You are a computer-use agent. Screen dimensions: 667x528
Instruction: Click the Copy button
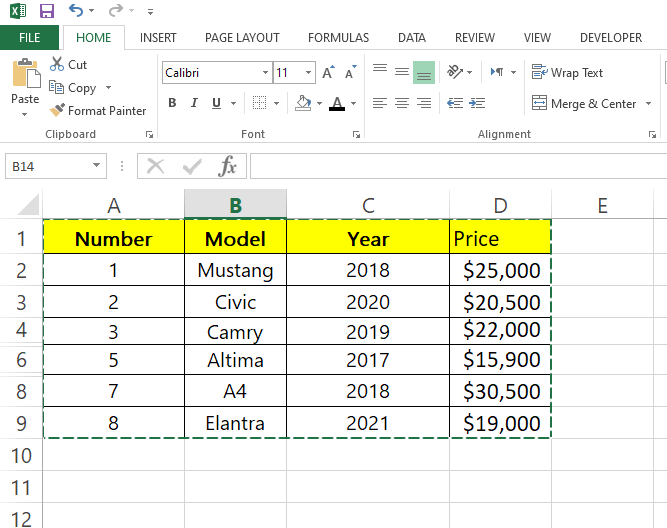pos(73,87)
